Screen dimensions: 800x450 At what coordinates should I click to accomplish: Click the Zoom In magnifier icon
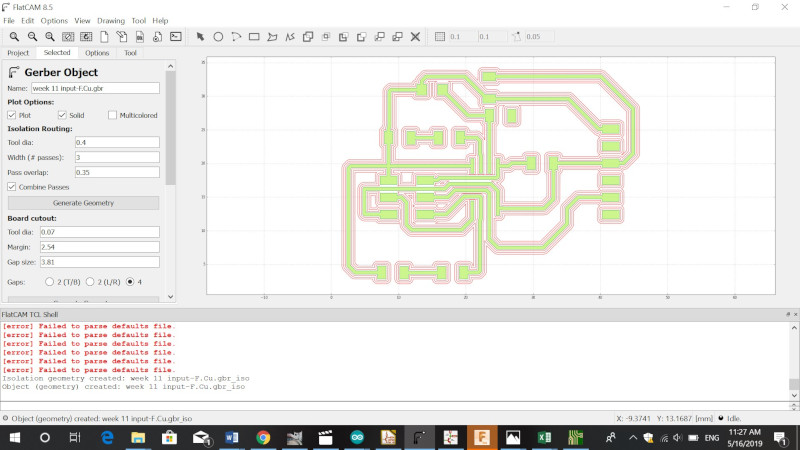[50, 37]
